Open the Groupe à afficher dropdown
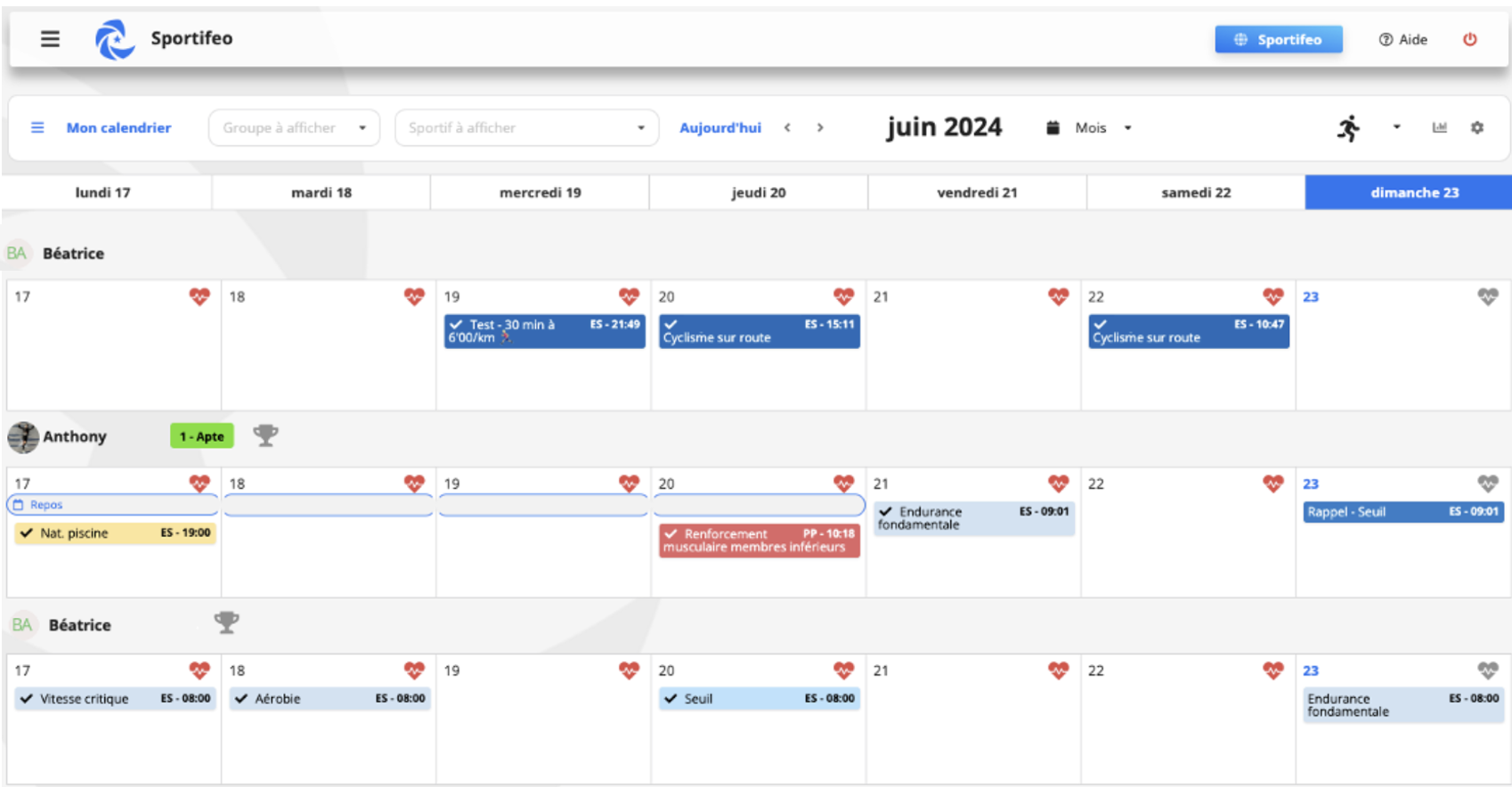Viewport: 1512px width, 787px height. tap(294, 128)
